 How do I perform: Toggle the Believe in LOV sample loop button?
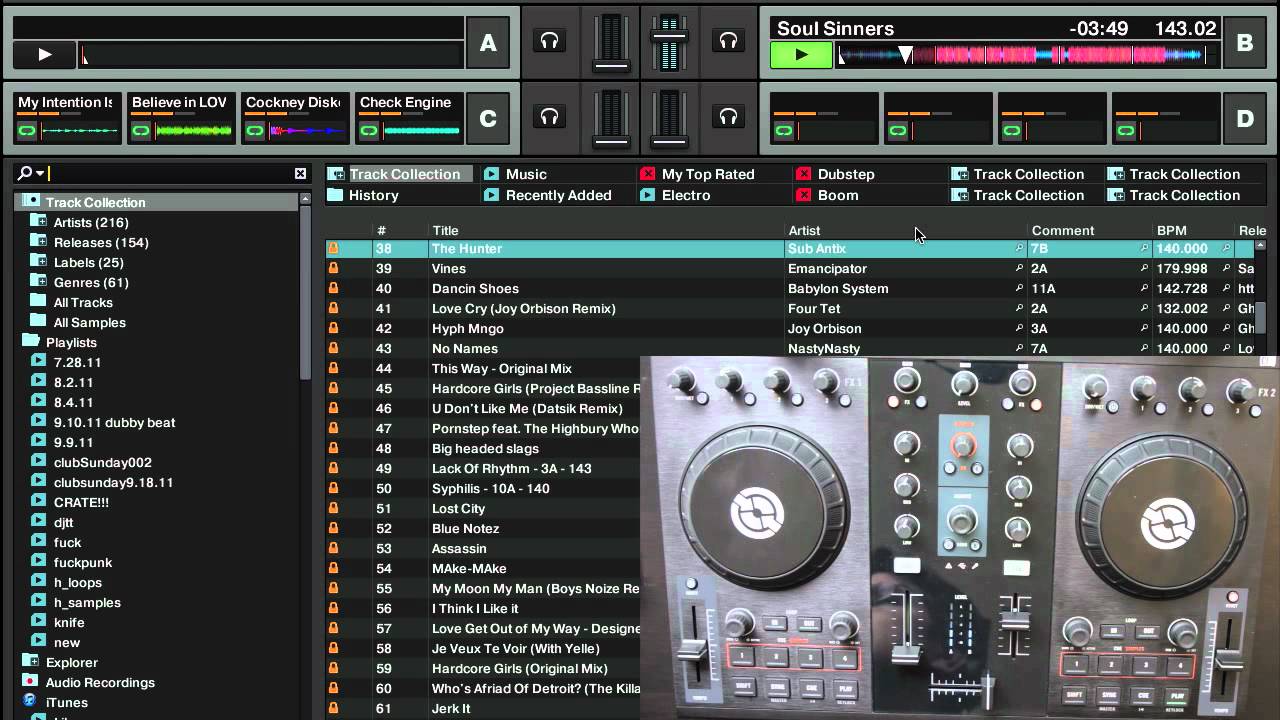[141, 131]
